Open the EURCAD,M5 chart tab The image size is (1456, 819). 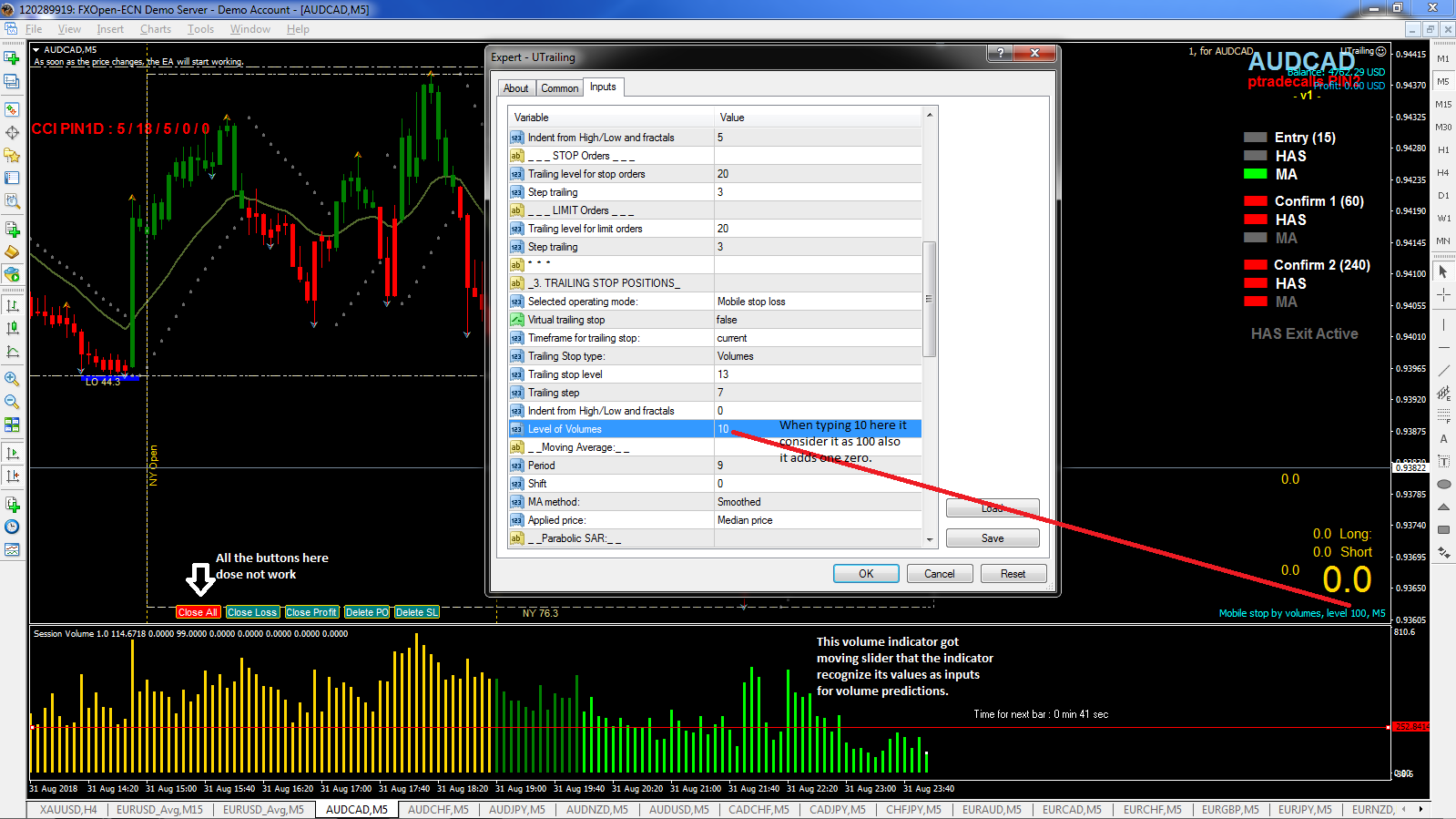(1072, 809)
